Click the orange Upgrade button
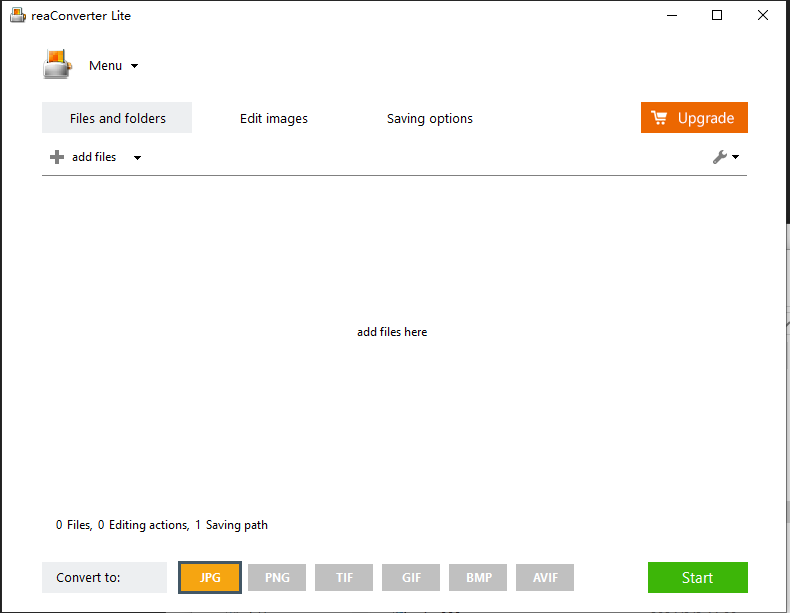Image resolution: width=790 pixels, height=613 pixels. 694,118
